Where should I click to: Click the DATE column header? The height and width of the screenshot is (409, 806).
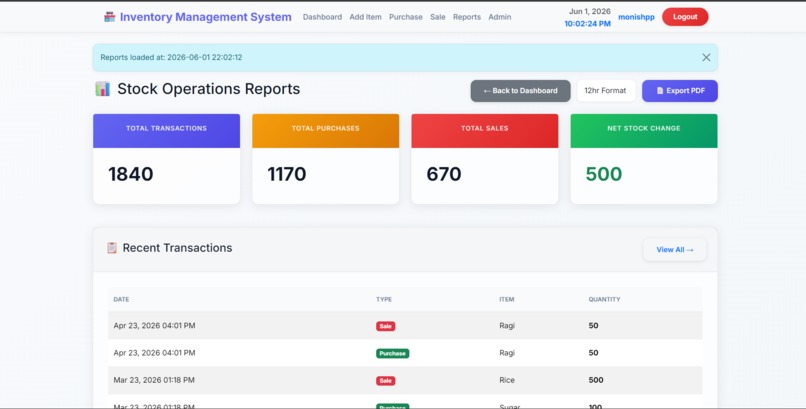pyautogui.click(x=121, y=299)
